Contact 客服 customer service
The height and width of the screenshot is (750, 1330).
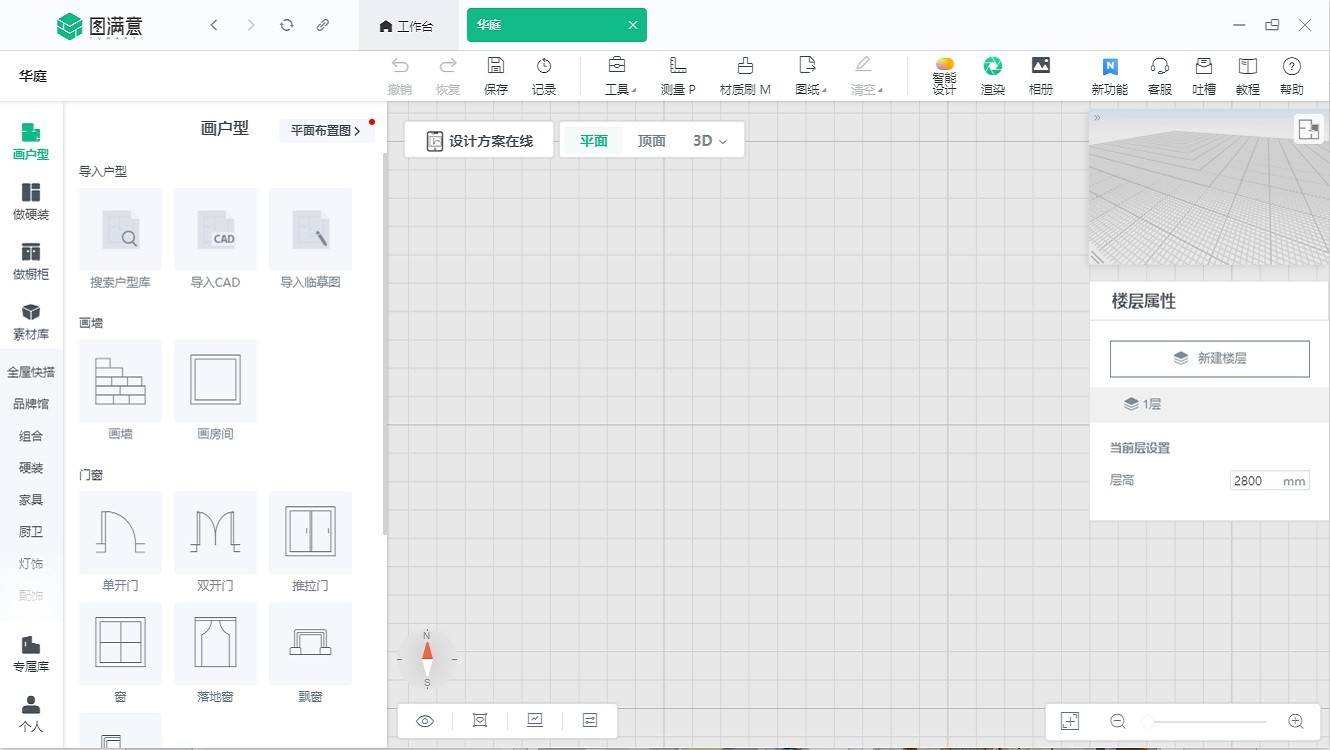click(1160, 76)
